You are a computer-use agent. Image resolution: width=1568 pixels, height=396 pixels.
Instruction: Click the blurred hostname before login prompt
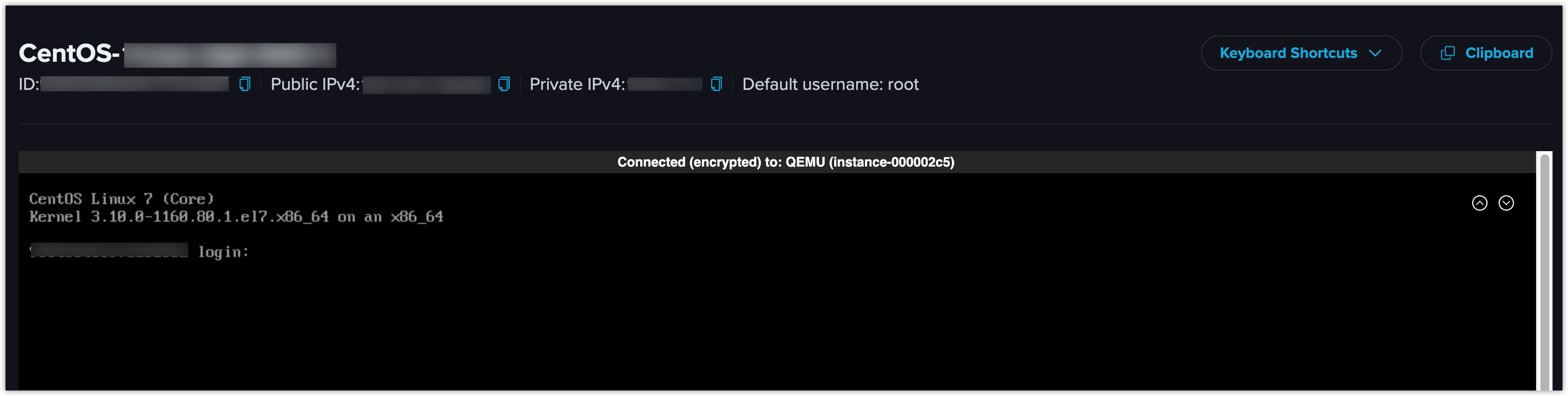[x=109, y=250]
